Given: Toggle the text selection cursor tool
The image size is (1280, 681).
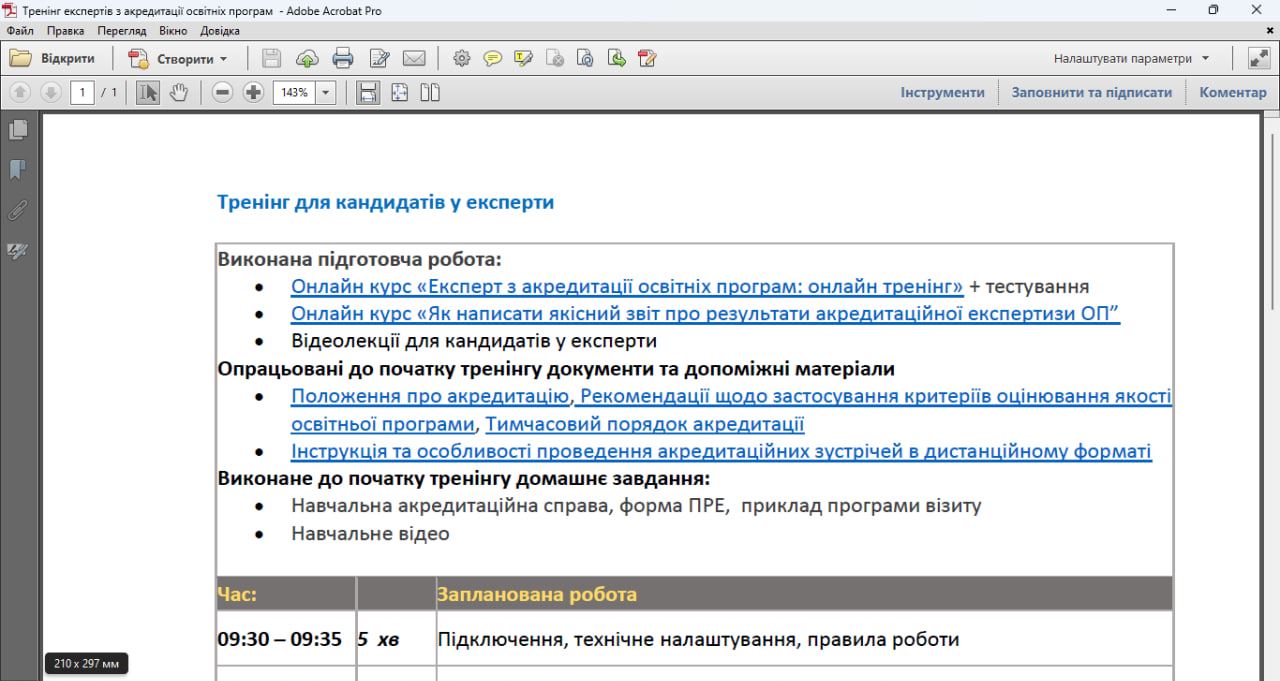Looking at the screenshot, I should (148, 93).
